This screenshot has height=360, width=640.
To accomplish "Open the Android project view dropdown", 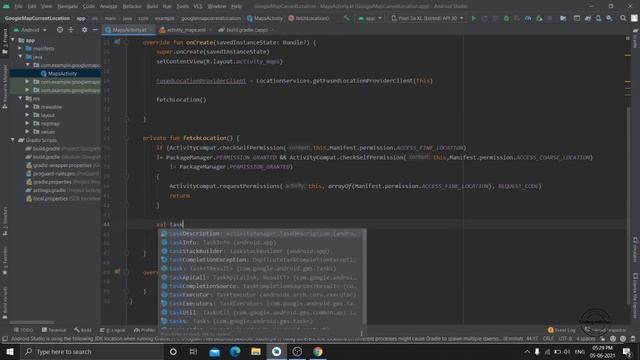I will pyautogui.click(x=31, y=30).
